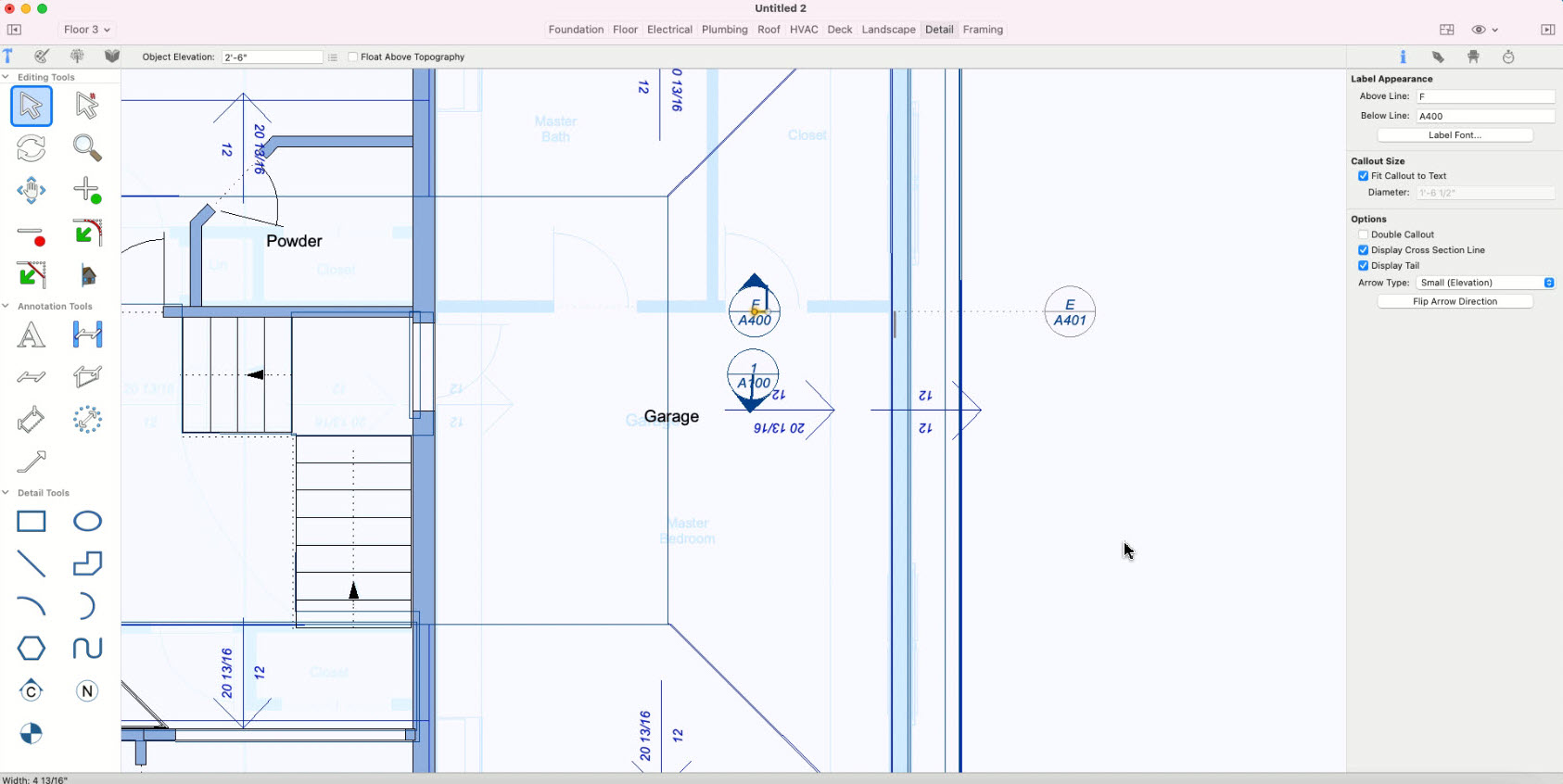Image resolution: width=1563 pixels, height=784 pixels.
Task: Enable Float Above Topography checkbox
Action: [x=353, y=57]
